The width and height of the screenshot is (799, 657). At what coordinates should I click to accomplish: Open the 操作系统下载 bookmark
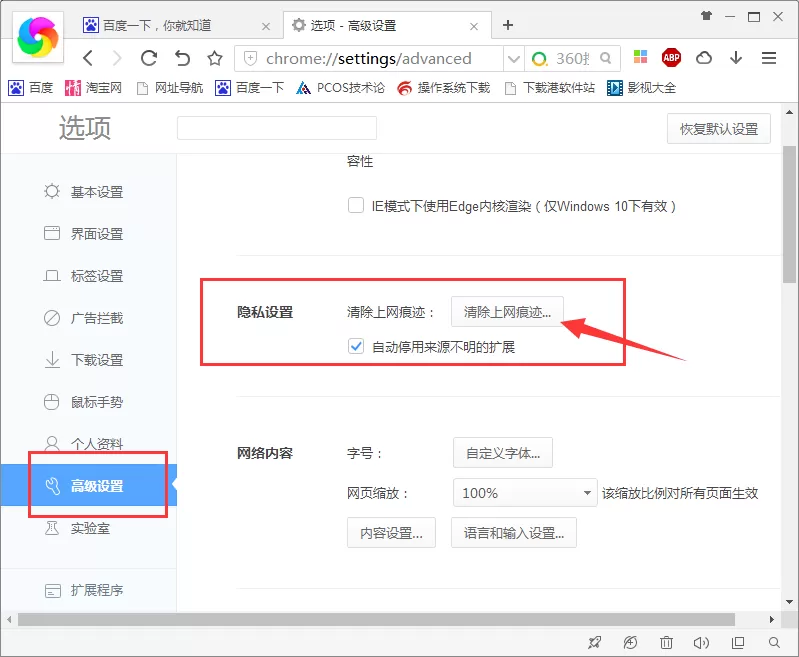(443, 88)
